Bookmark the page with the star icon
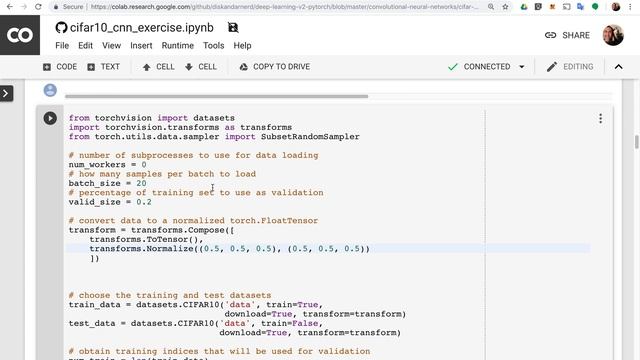 (x=505, y=7)
